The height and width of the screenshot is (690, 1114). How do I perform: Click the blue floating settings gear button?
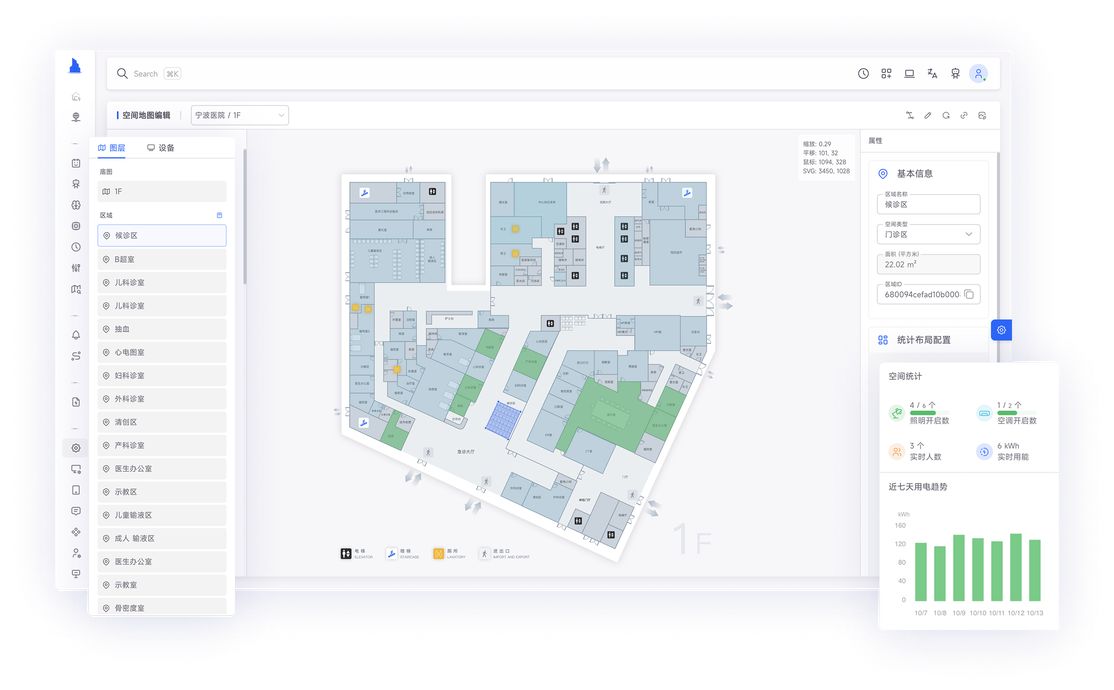(x=1001, y=330)
